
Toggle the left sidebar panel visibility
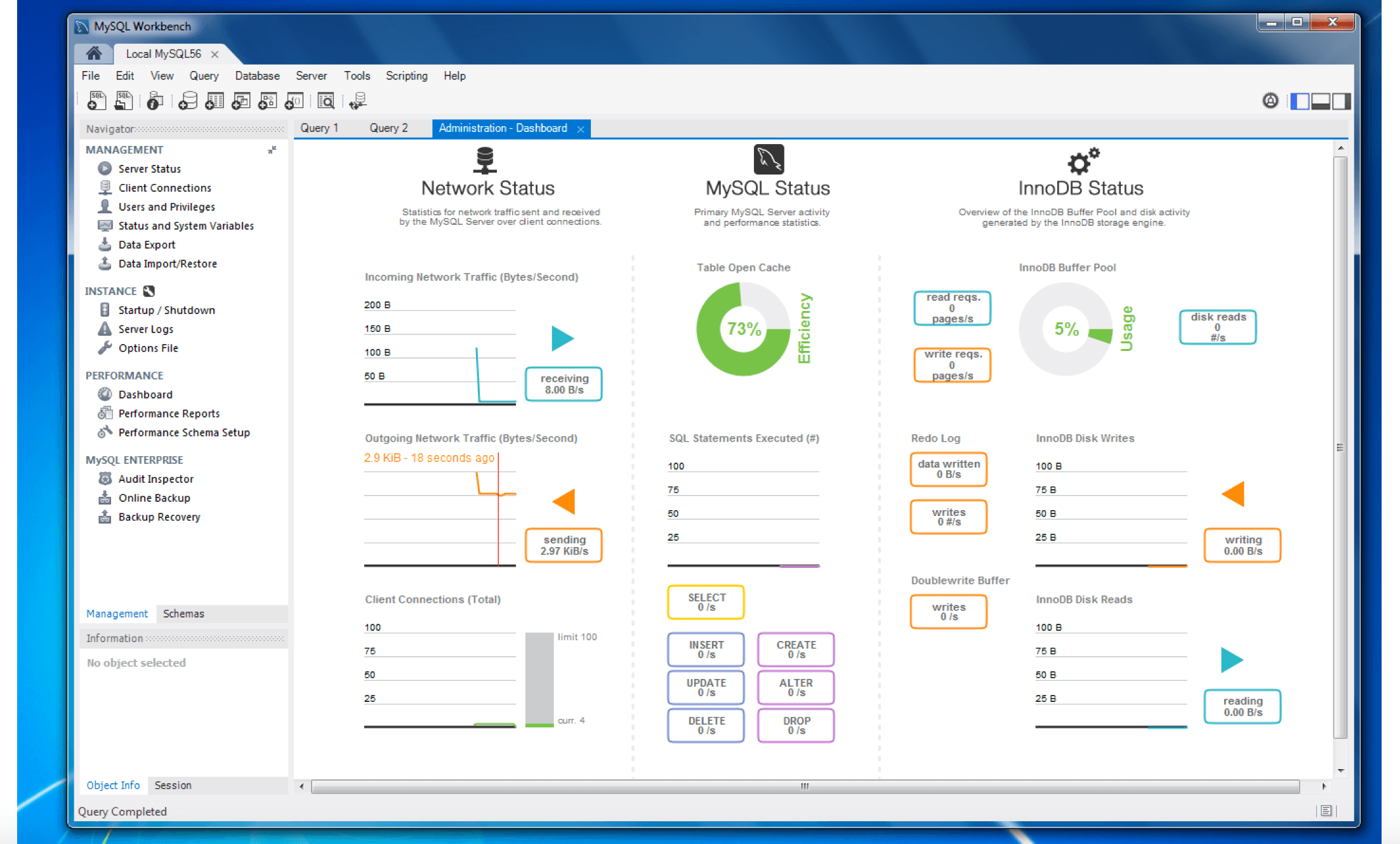pyautogui.click(x=1299, y=101)
